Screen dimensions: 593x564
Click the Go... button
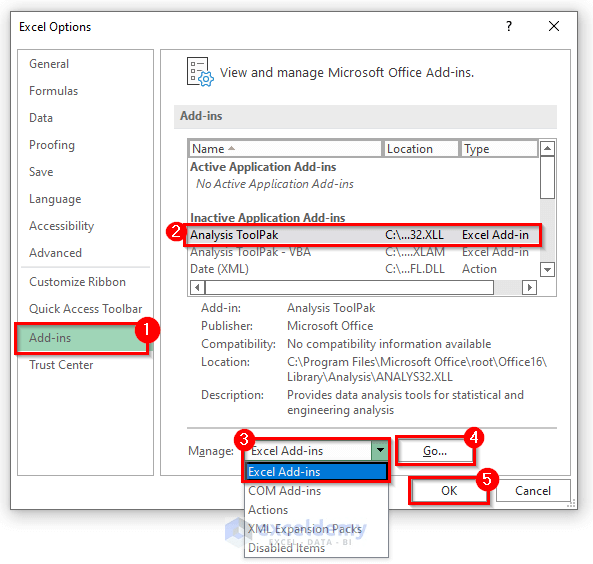[x=435, y=451]
